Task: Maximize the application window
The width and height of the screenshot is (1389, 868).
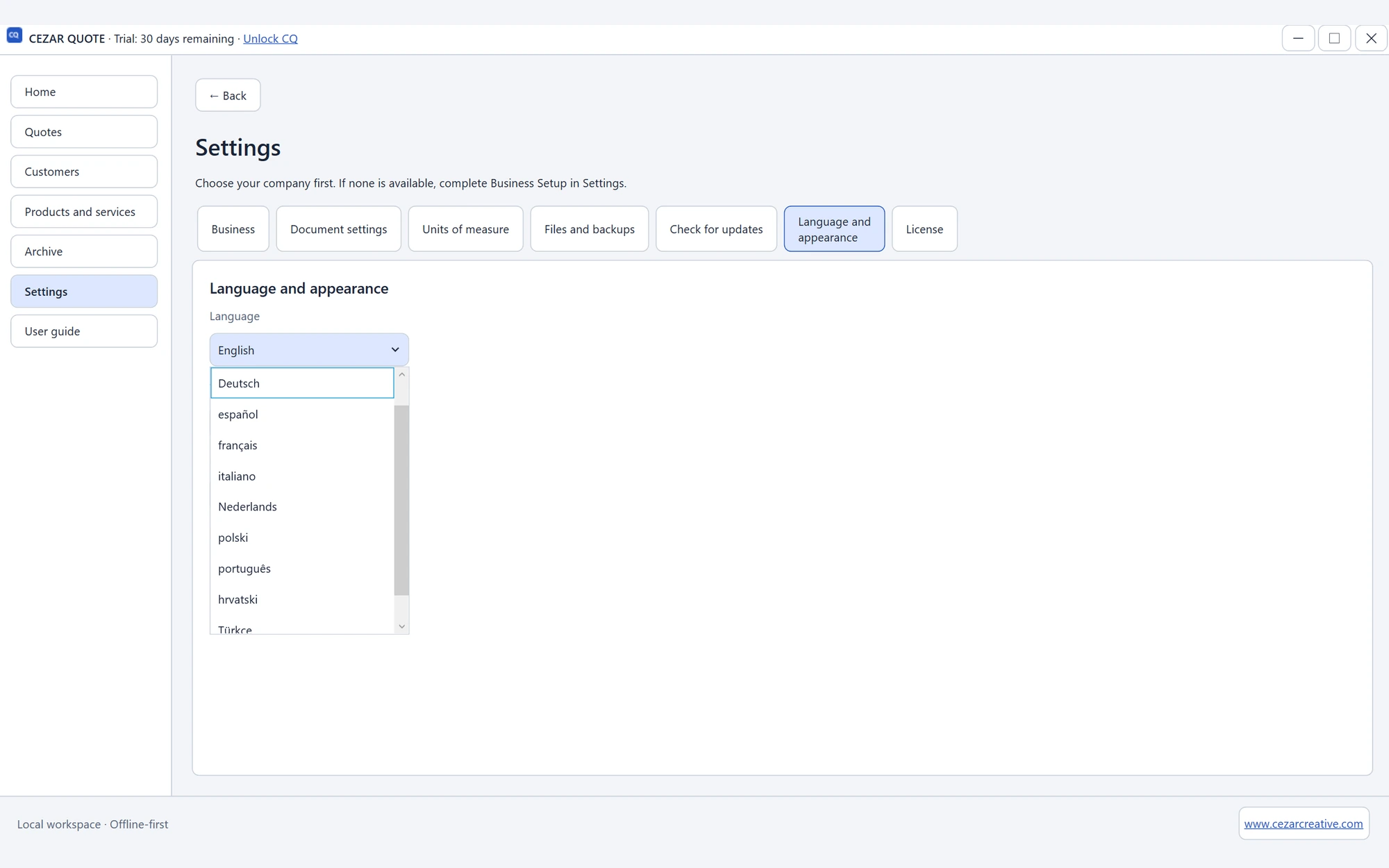Action: click(1334, 38)
